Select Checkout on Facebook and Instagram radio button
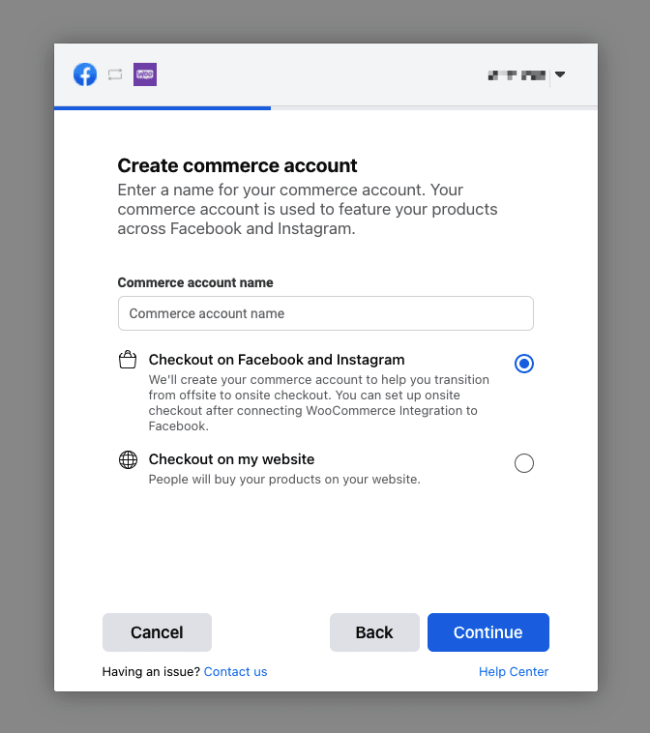The image size is (650, 733). 524,363
